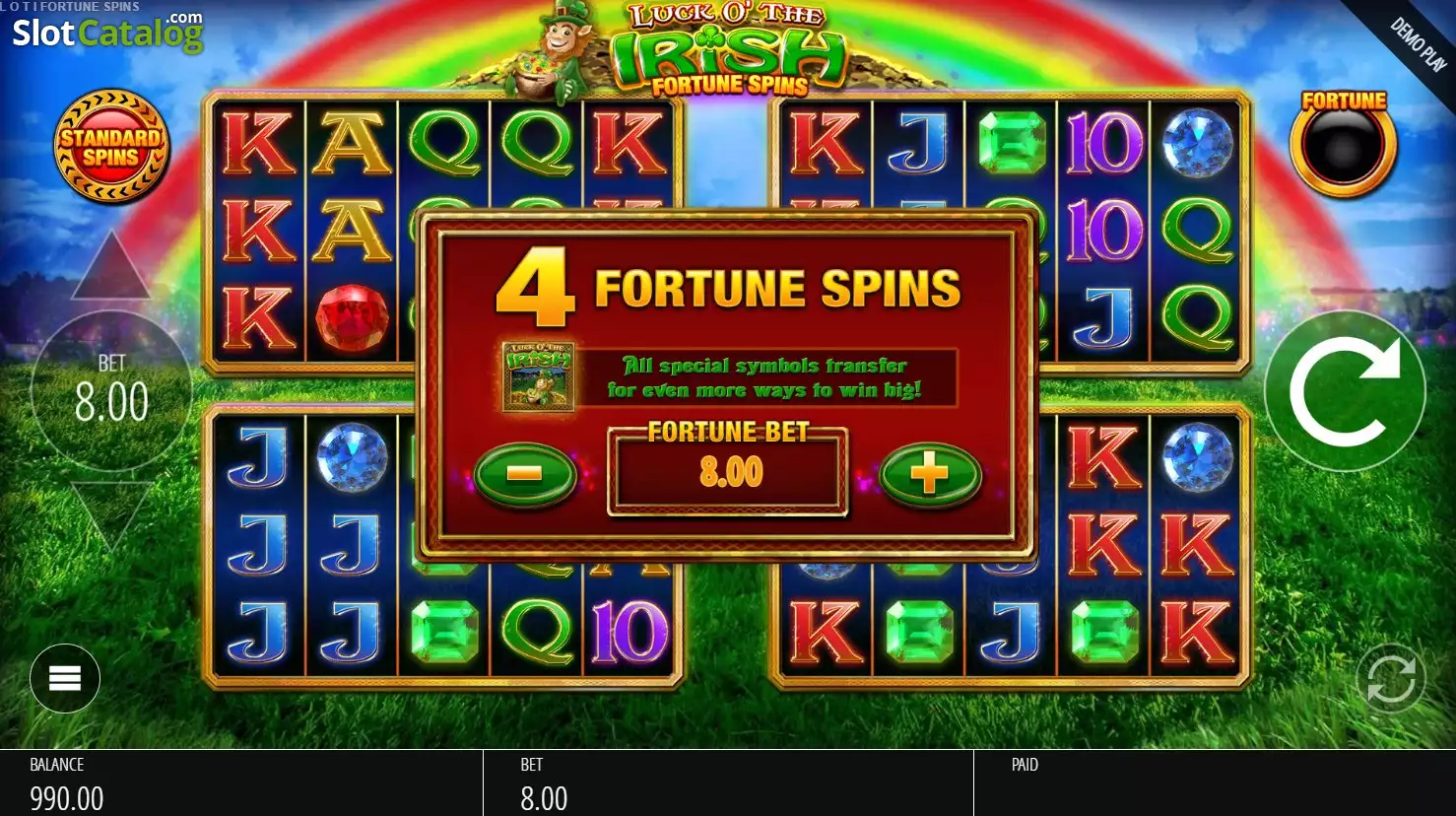
Task: Select the Bet 8.00 circle display
Action: 111,391
